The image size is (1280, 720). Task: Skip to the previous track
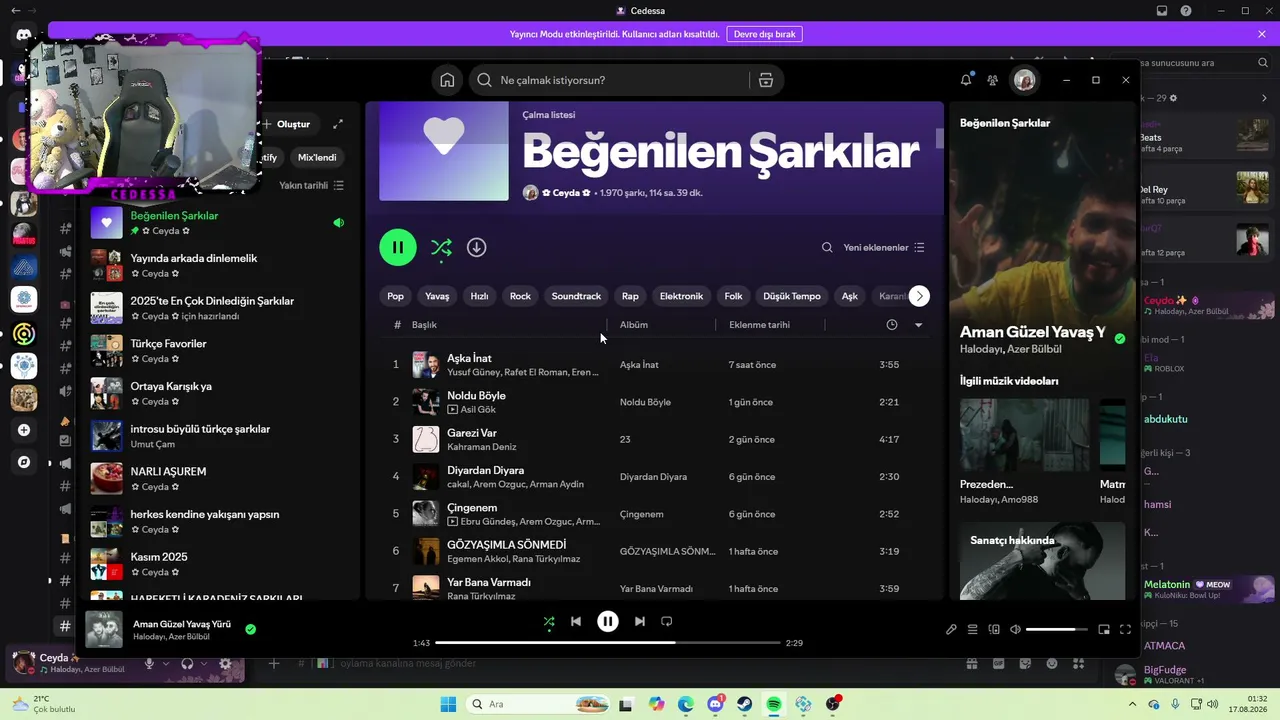coord(576,621)
